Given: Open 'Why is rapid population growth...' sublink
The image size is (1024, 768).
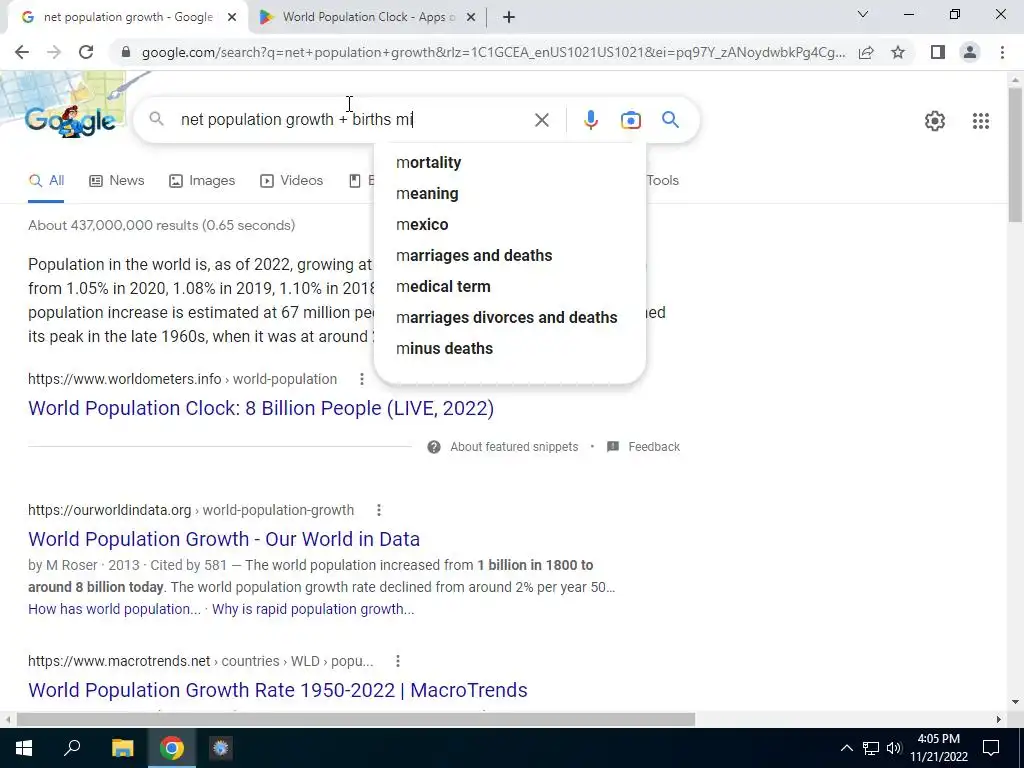Looking at the screenshot, I should pyautogui.click(x=313, y=609).
